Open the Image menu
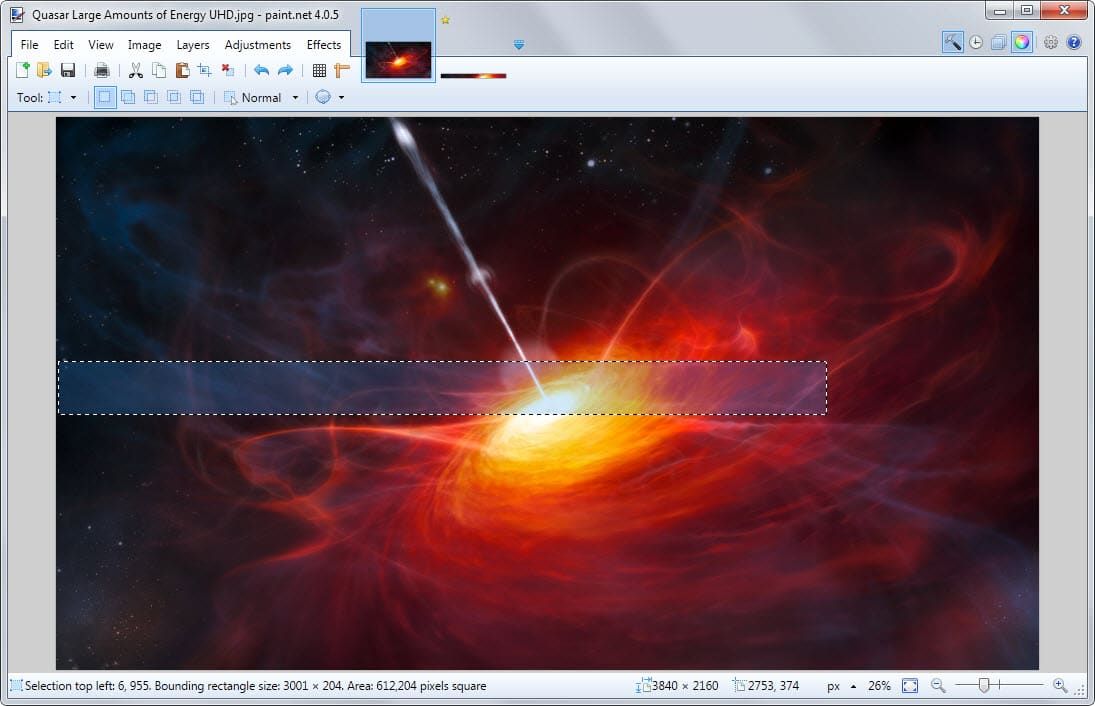Viewport: 1095px width, 706px height. 145,45
